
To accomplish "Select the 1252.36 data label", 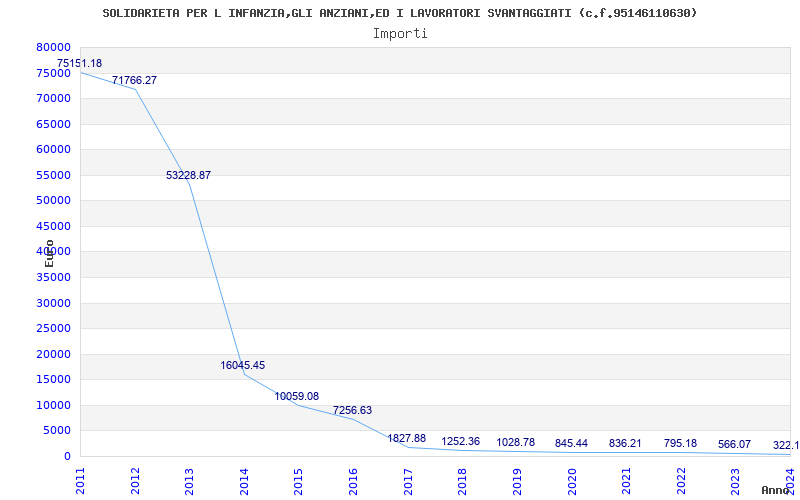I will click(461, 441).
